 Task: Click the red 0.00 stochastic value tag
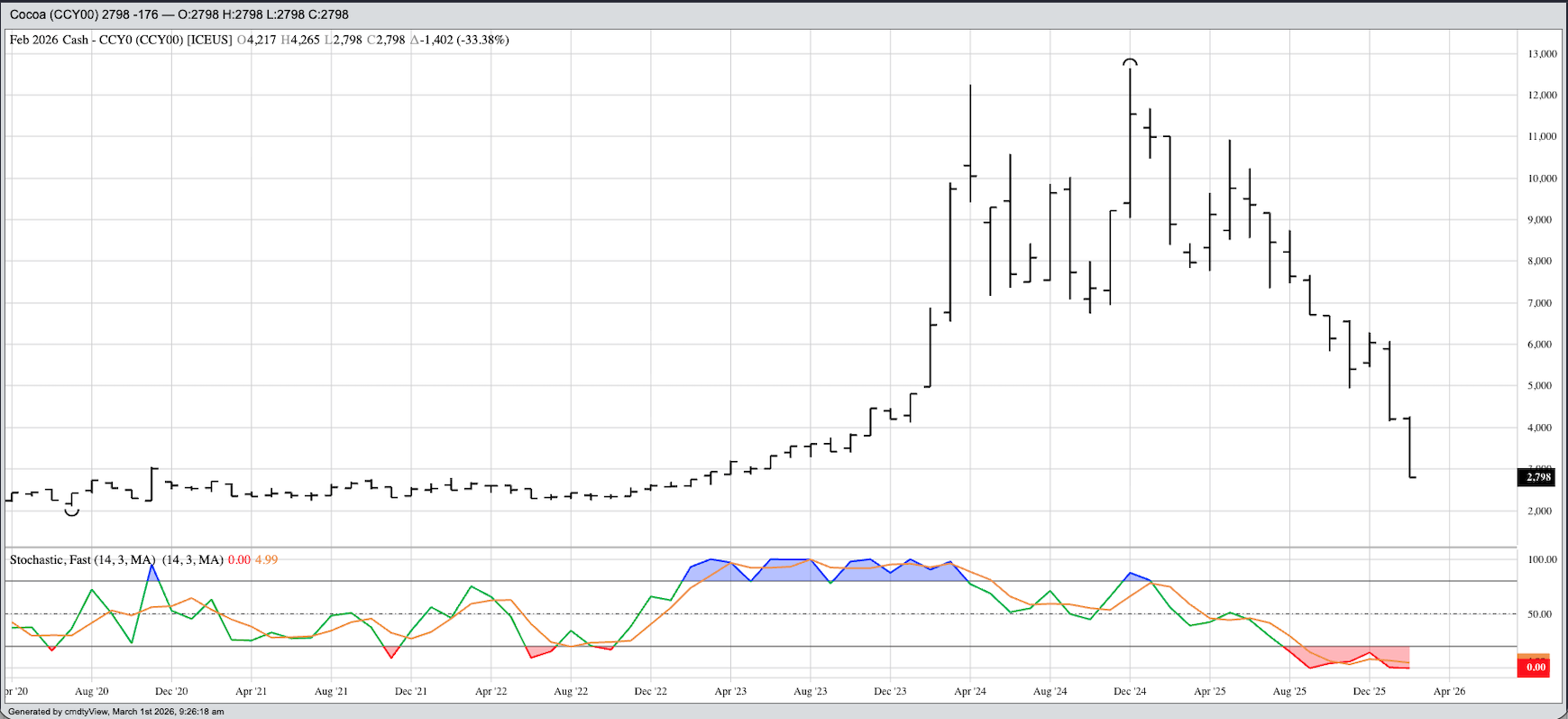coord(1534,668)
